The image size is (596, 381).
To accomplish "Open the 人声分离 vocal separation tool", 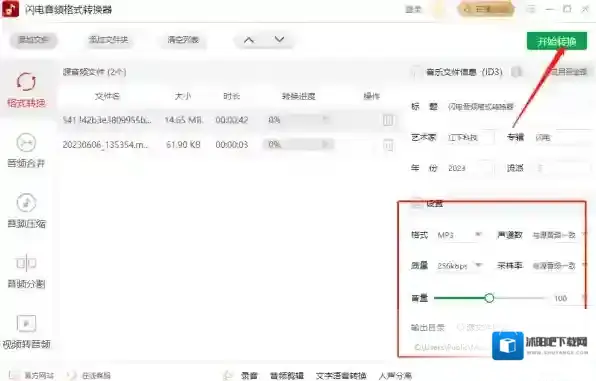I will pos(395,376).
